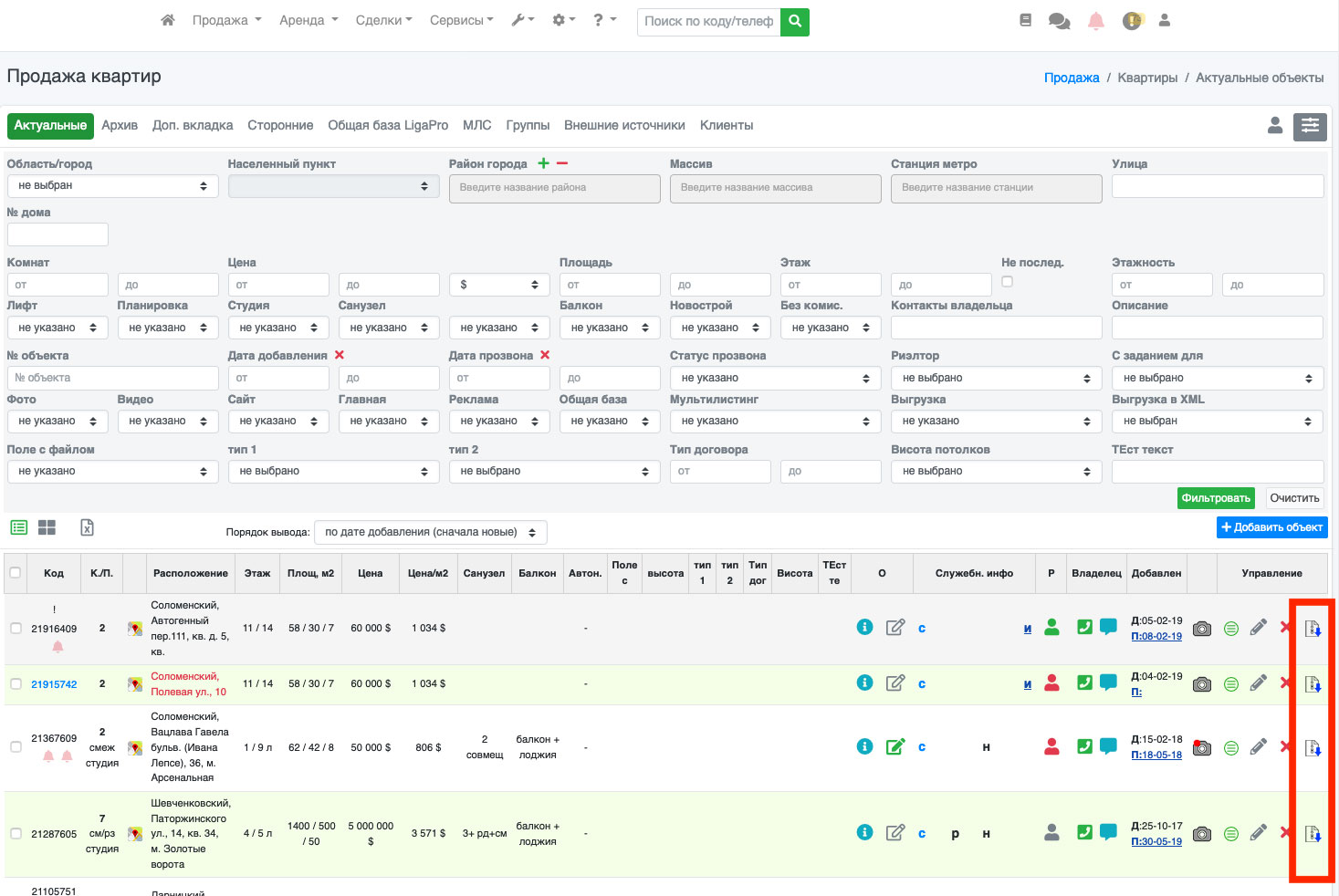Click the chat messages icon in header
This screenshot has height=896, width=1339.
[x=1059, y=21]
